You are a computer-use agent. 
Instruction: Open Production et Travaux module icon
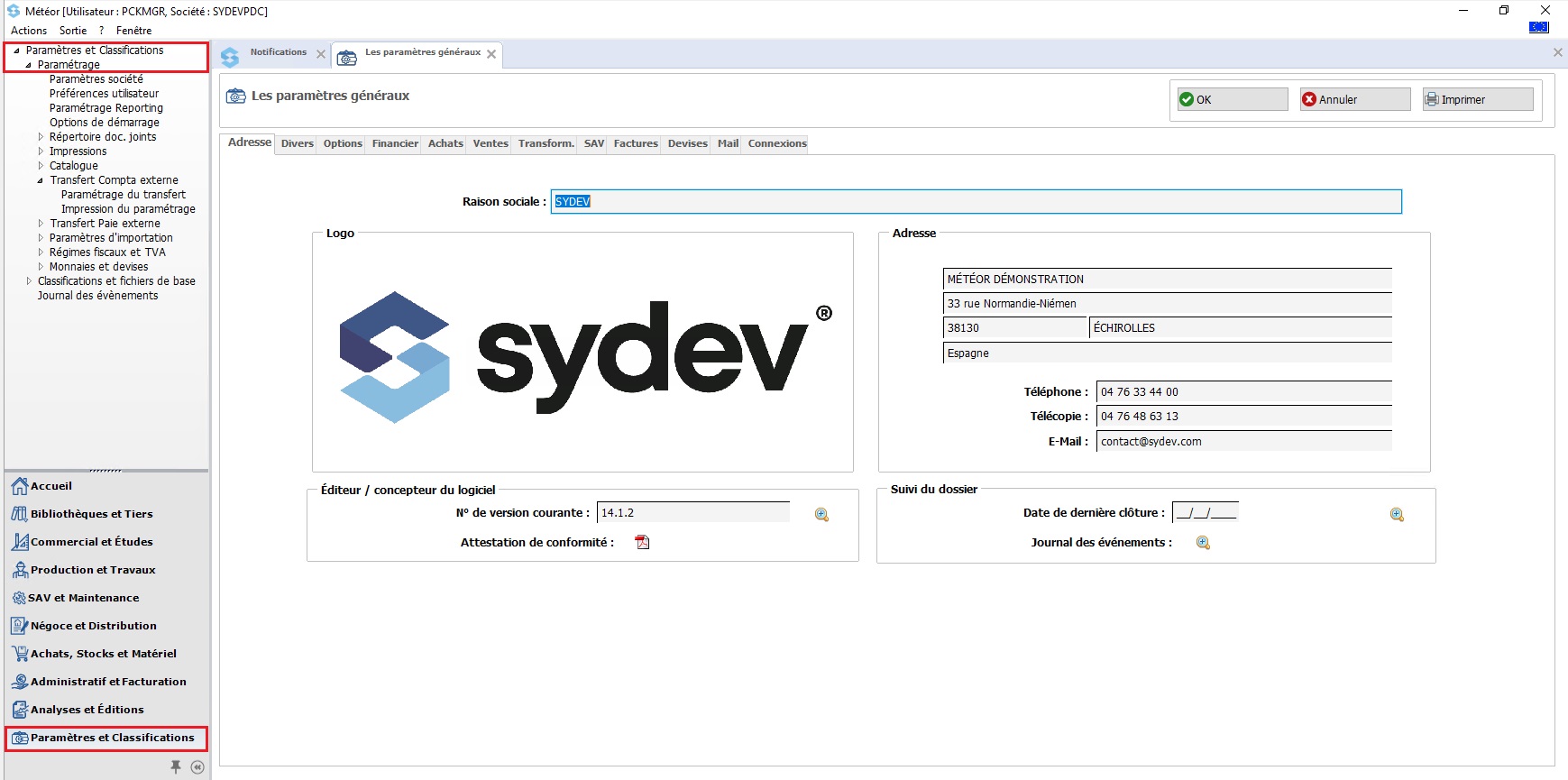coord(20,570)
